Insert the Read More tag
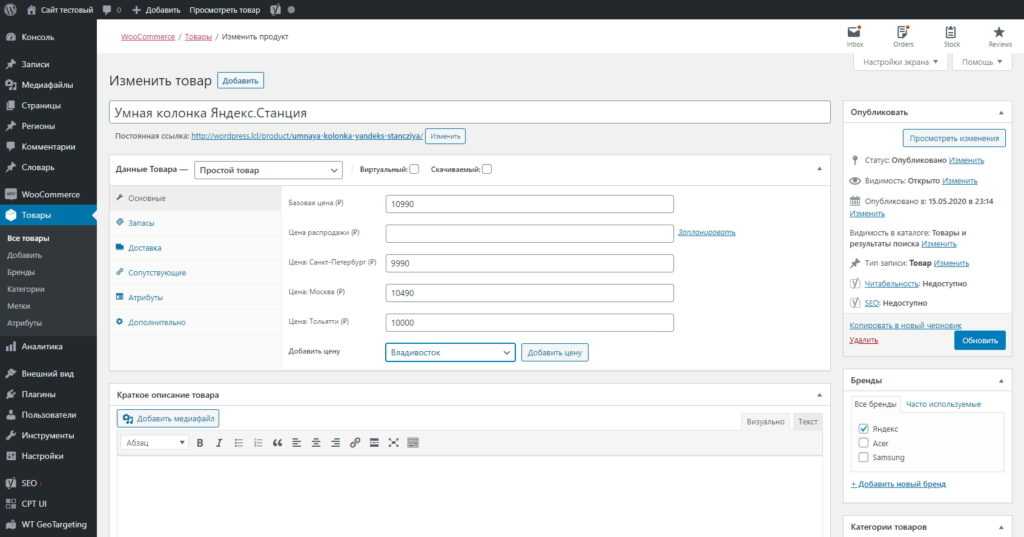Viewport: 1024px width, 537px height. click(374, 443)
